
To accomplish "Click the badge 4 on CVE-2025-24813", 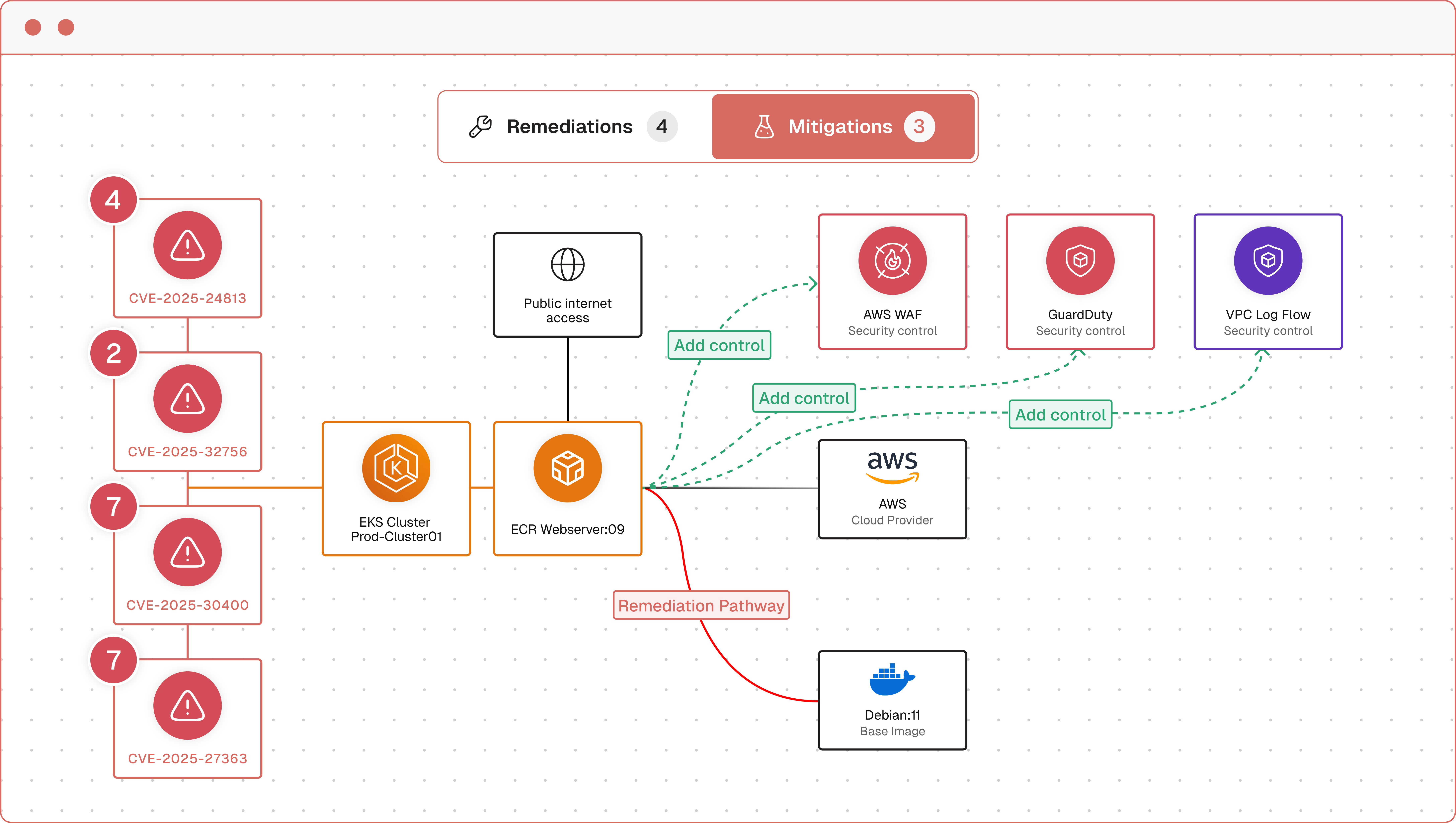I will [x=114, y=200].
